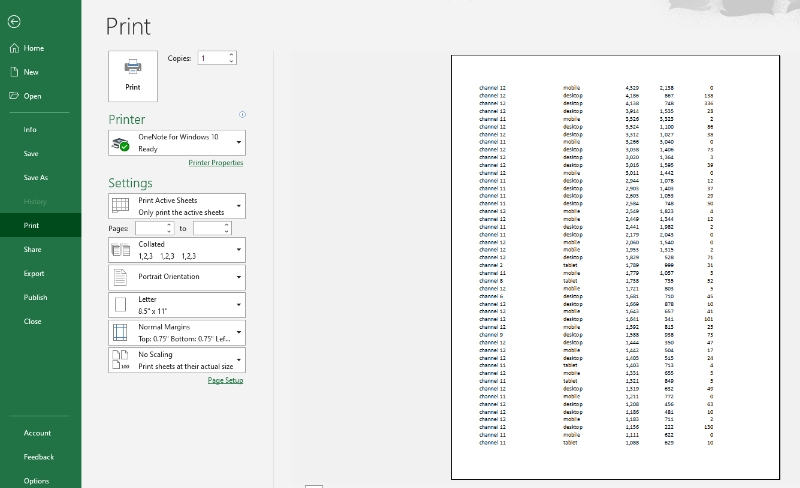Click the Open folder icon
800x488 pixels.
14,96
